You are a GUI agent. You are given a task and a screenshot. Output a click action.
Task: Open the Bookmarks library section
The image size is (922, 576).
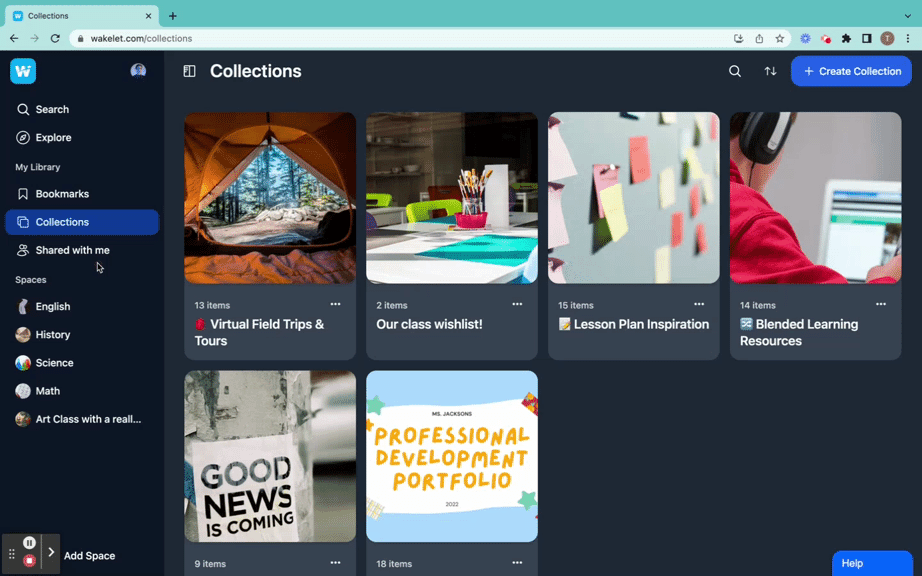coord(62,194)
